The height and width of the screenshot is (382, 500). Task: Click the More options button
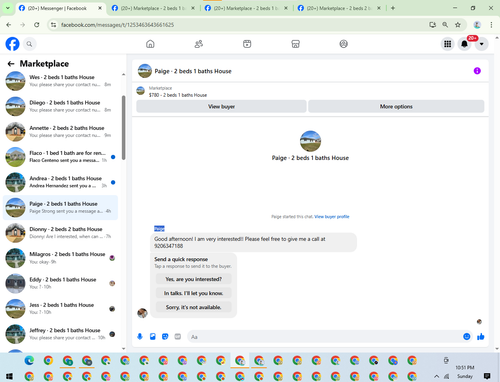396,106
